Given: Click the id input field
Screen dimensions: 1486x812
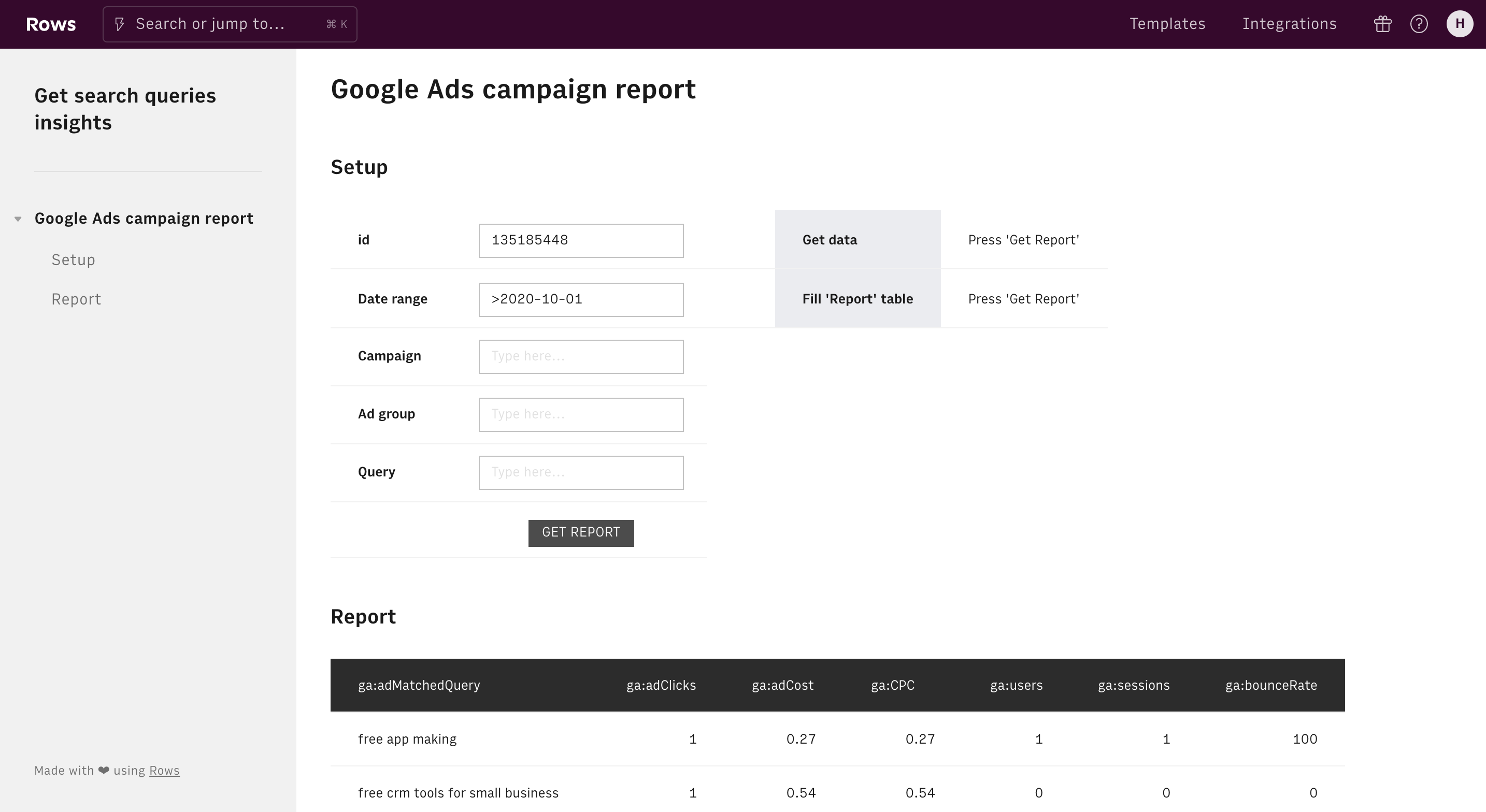Looking at the screenshot, I should click(581, 240).
